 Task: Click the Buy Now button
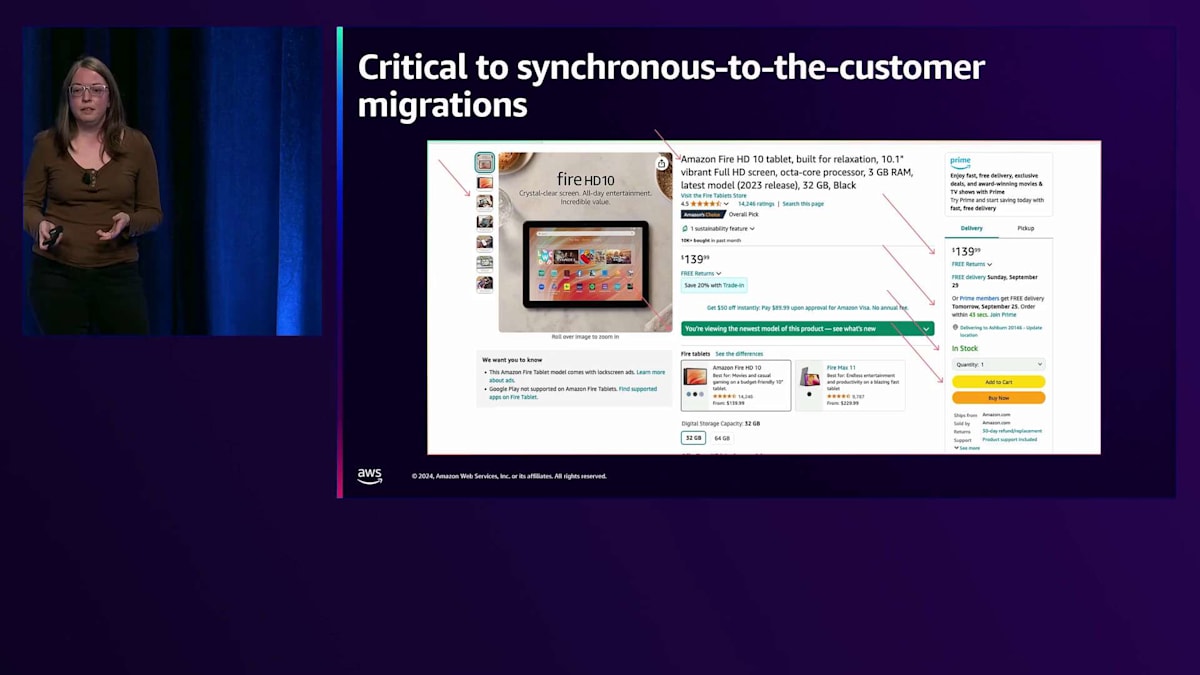(998, 398)
